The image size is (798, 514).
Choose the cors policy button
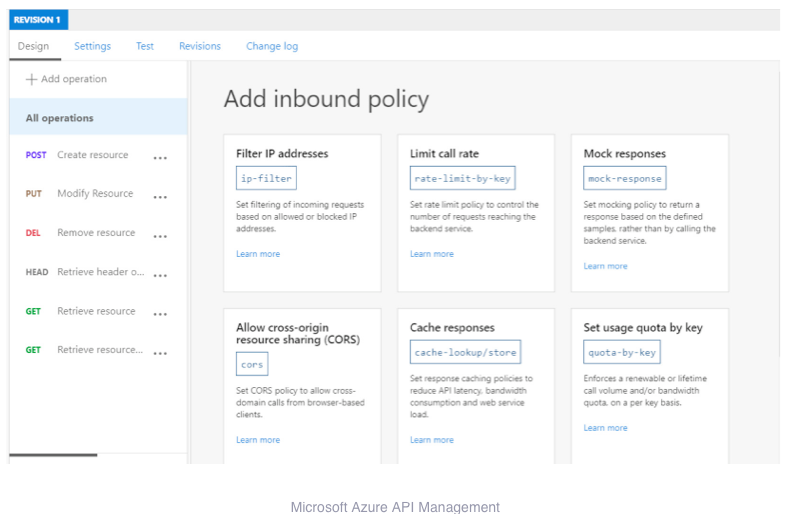252,364
